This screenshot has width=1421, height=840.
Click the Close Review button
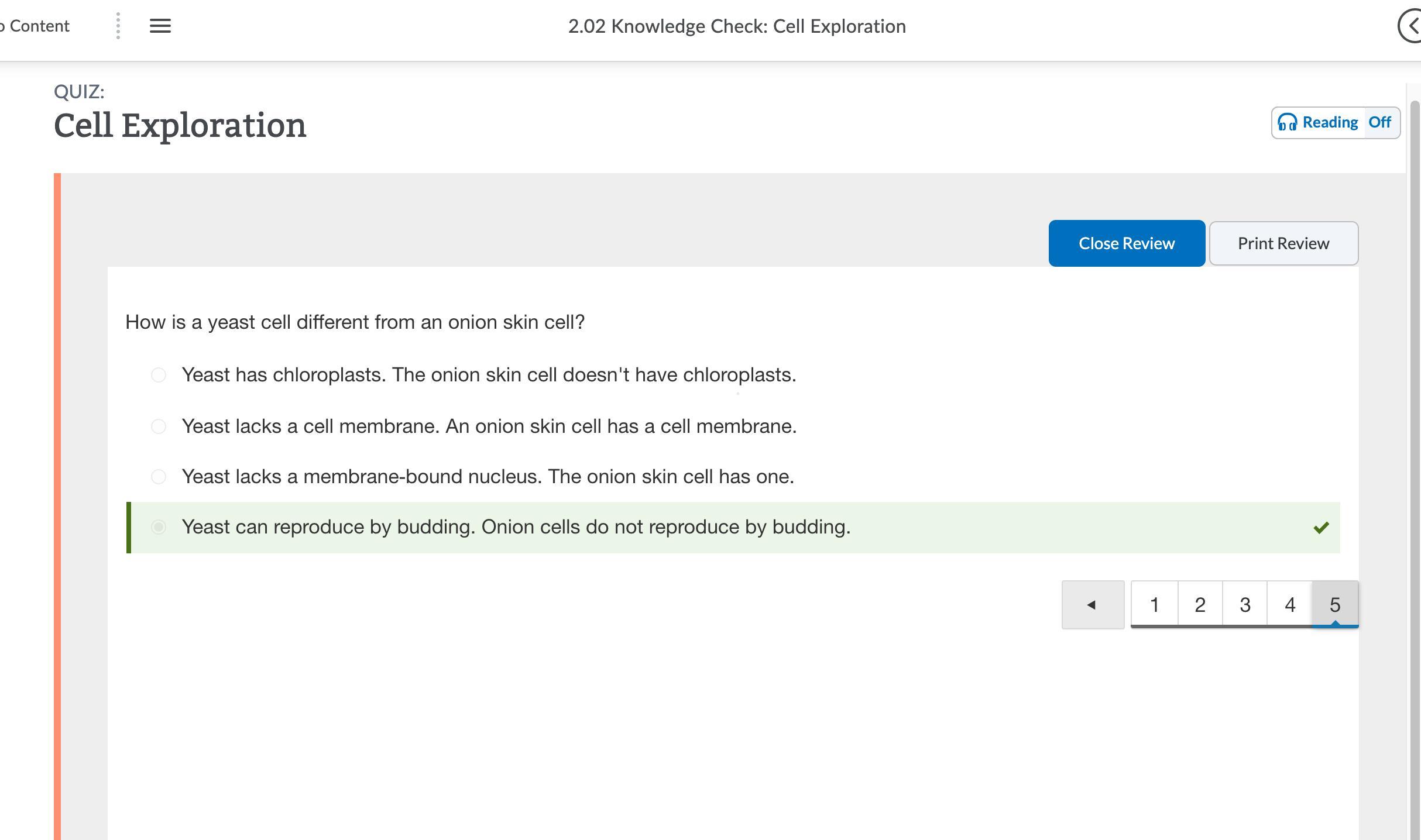tap(1126, 243)
